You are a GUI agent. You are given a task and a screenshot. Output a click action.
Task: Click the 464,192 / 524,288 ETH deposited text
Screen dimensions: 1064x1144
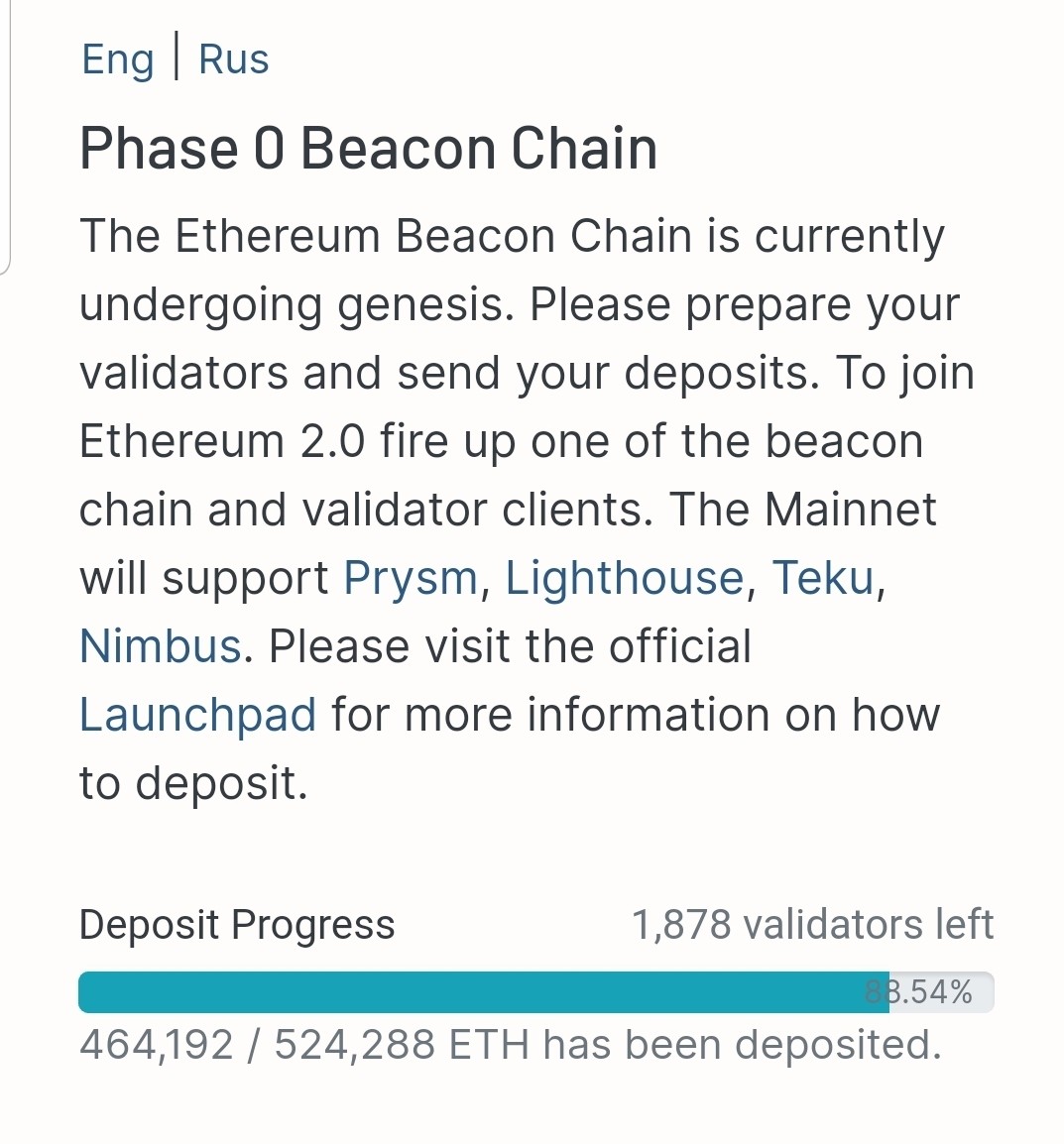pyautogui.click(x=510, y=1045)
